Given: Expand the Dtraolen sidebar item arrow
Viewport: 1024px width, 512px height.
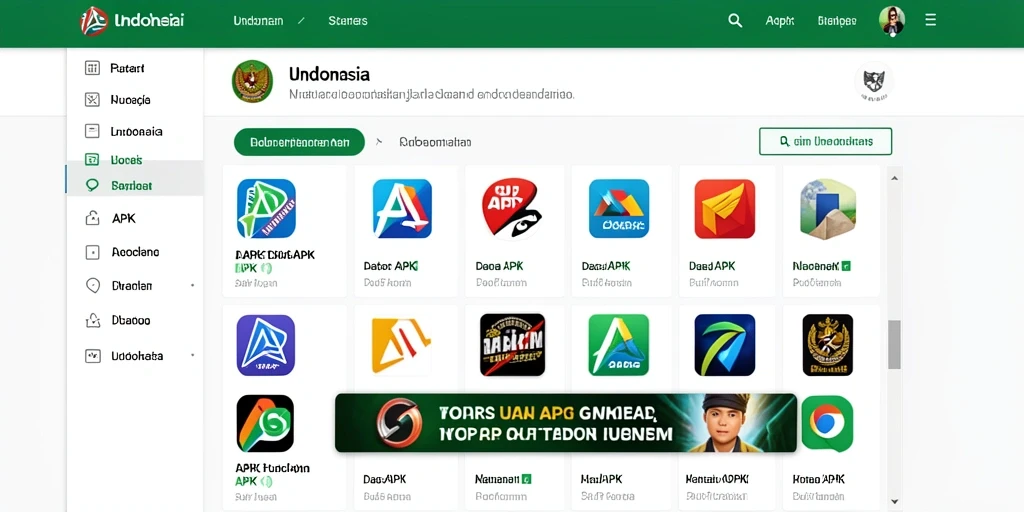Looking at the screenshot, I should coord(192,285).
